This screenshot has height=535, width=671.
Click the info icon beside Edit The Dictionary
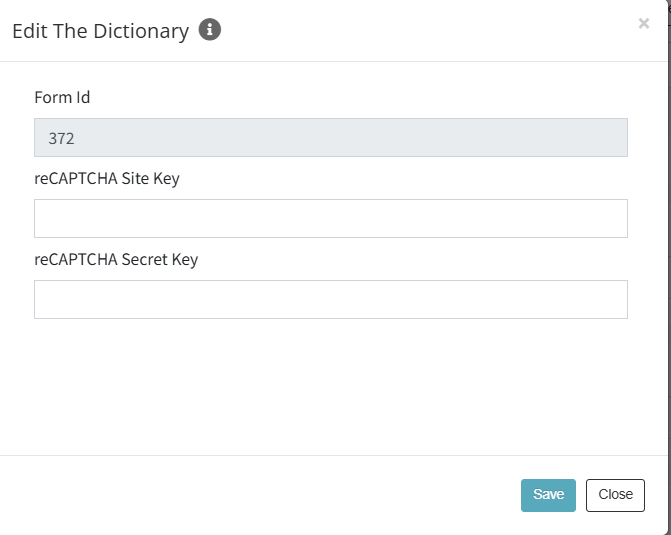[210, 30]
